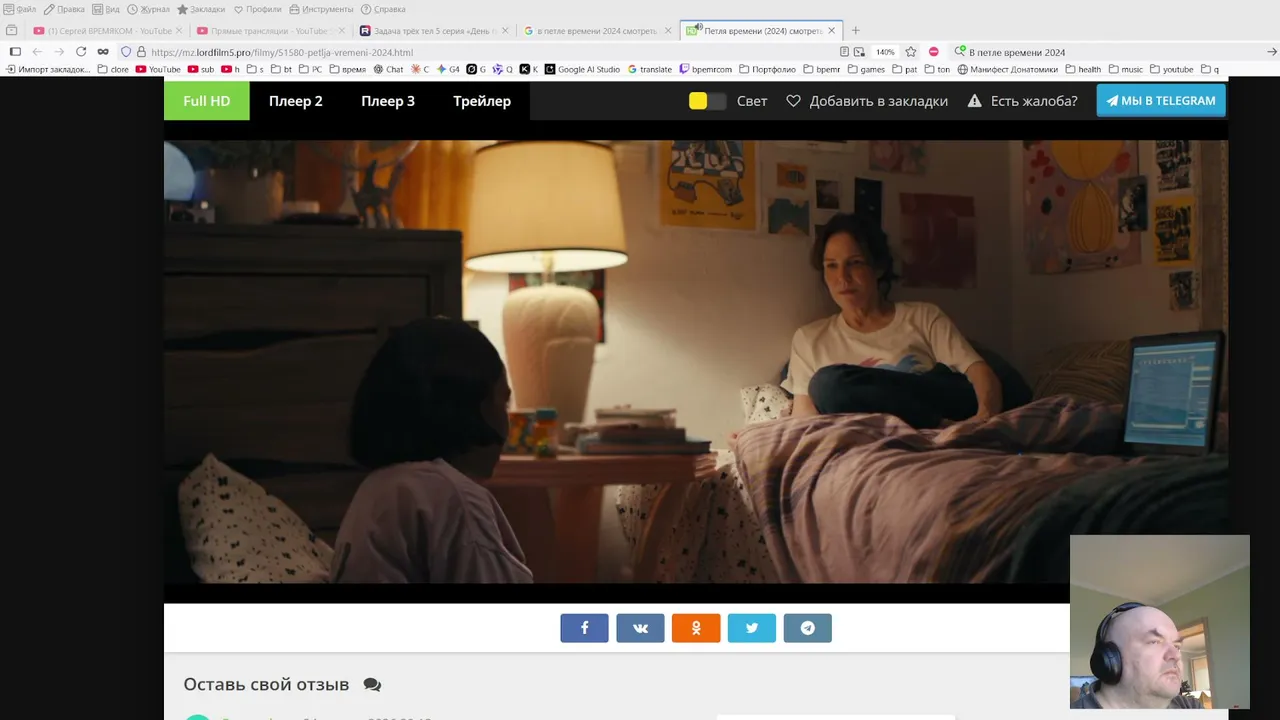Open the youtube bookmarks folder
This screenshot has width=1280, height=720.
click(x=1172, y=70)
